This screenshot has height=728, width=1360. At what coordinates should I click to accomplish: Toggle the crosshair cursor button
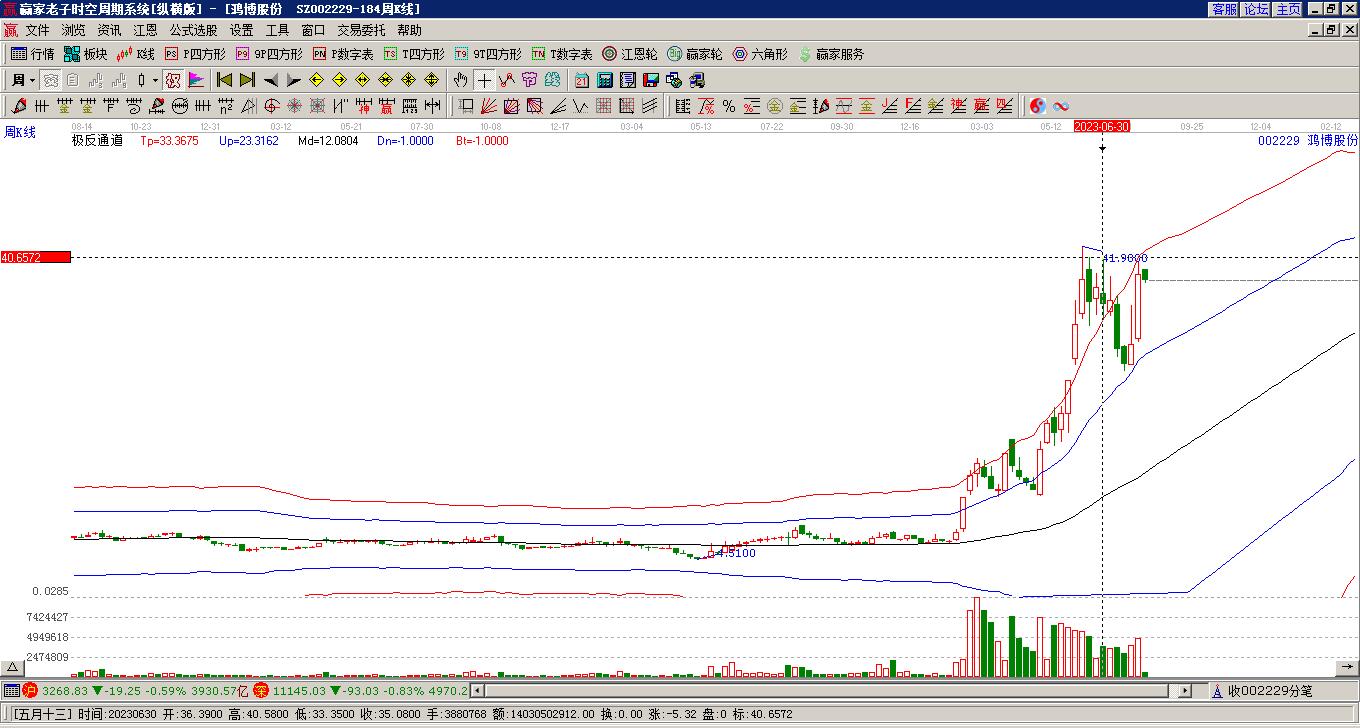(484, 80)
